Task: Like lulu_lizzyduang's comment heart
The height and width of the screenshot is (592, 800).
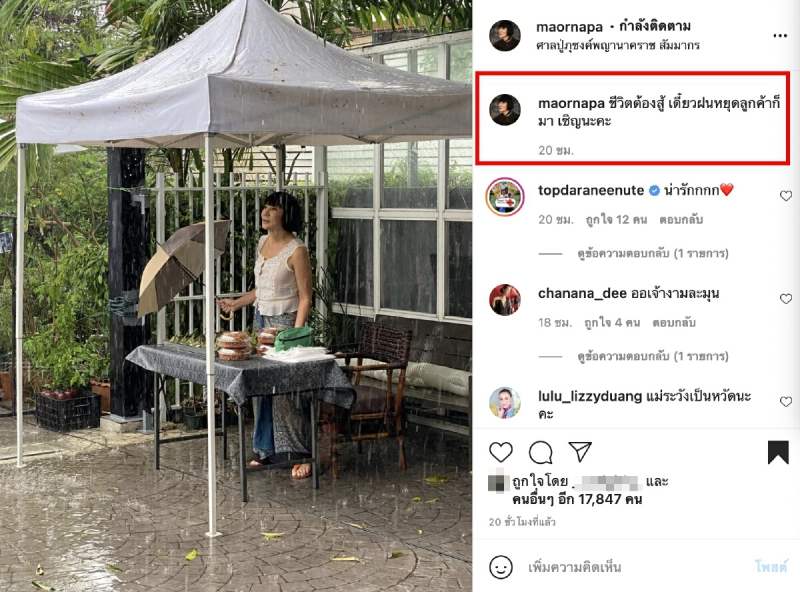Action: [786, 402]
